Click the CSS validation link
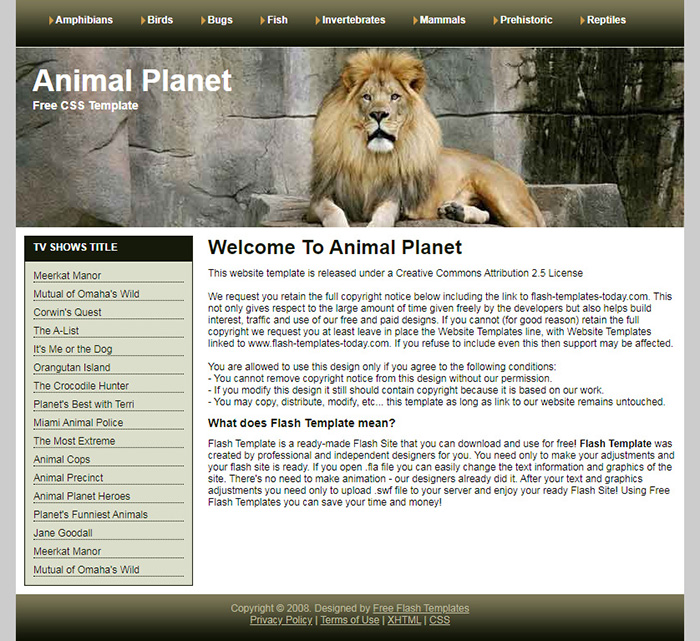700x641 pixels. (439, 620)
